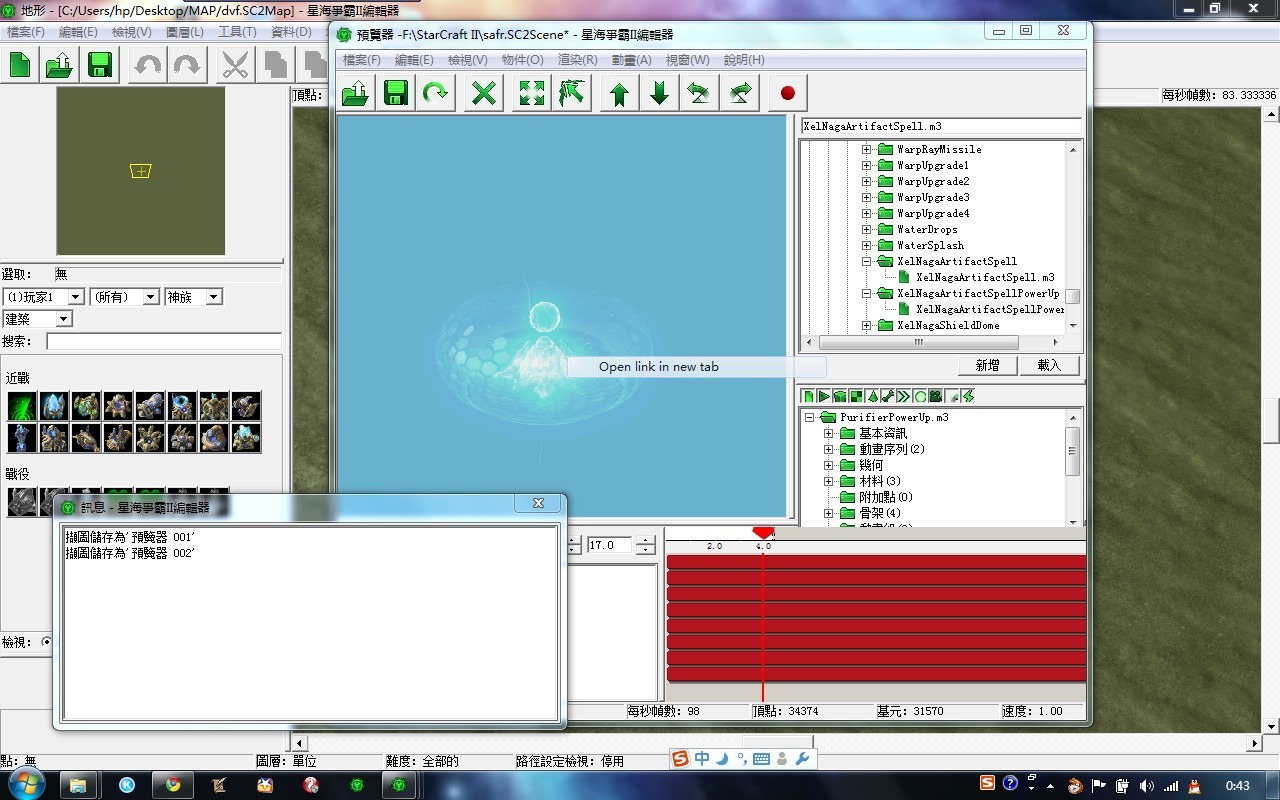Open the Previewer 物件(O) menu
Screen dimensions: 1280x800
tap(523, 60)
